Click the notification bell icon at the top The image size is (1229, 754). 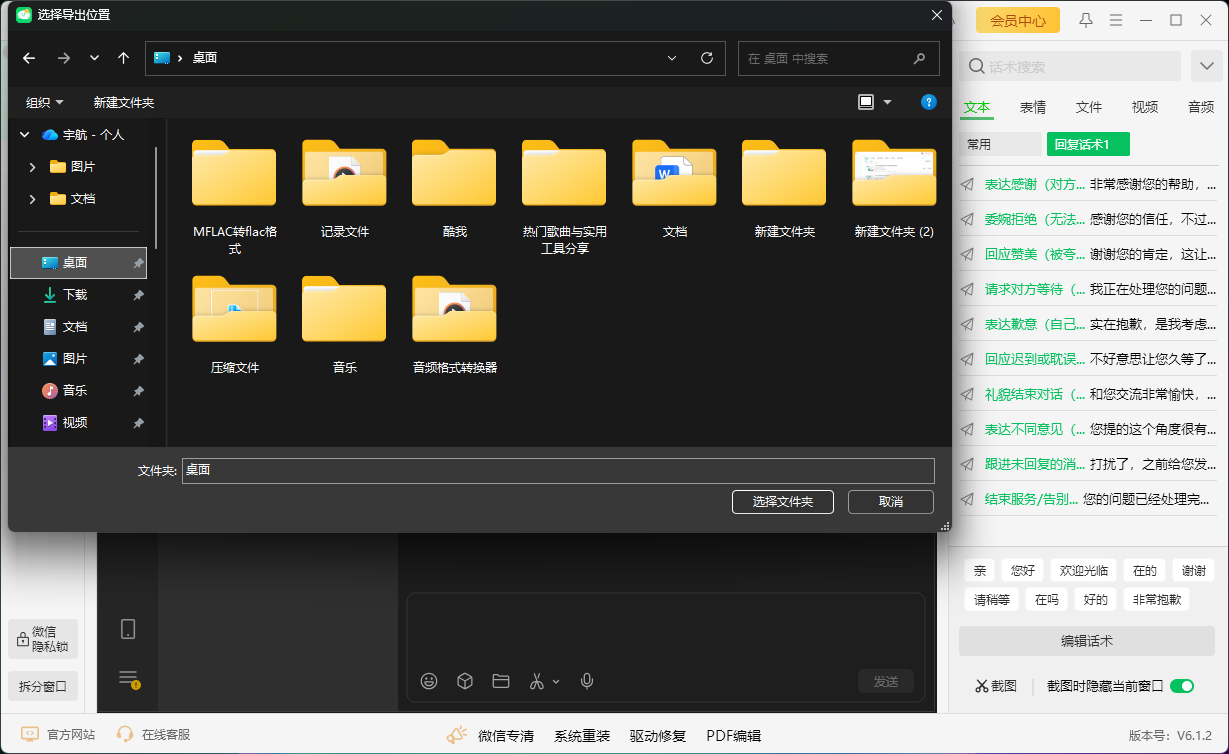1085,19
